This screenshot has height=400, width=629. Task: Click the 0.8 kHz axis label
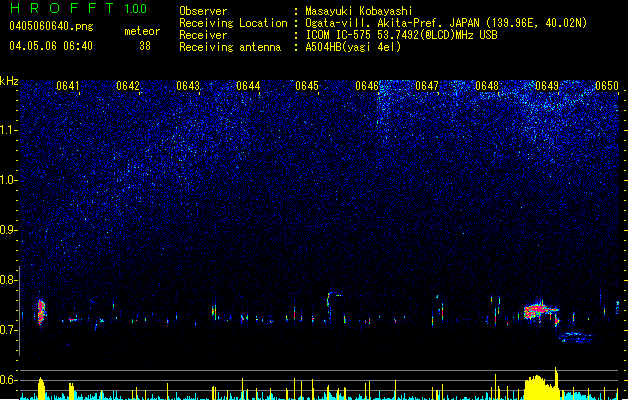9,280
